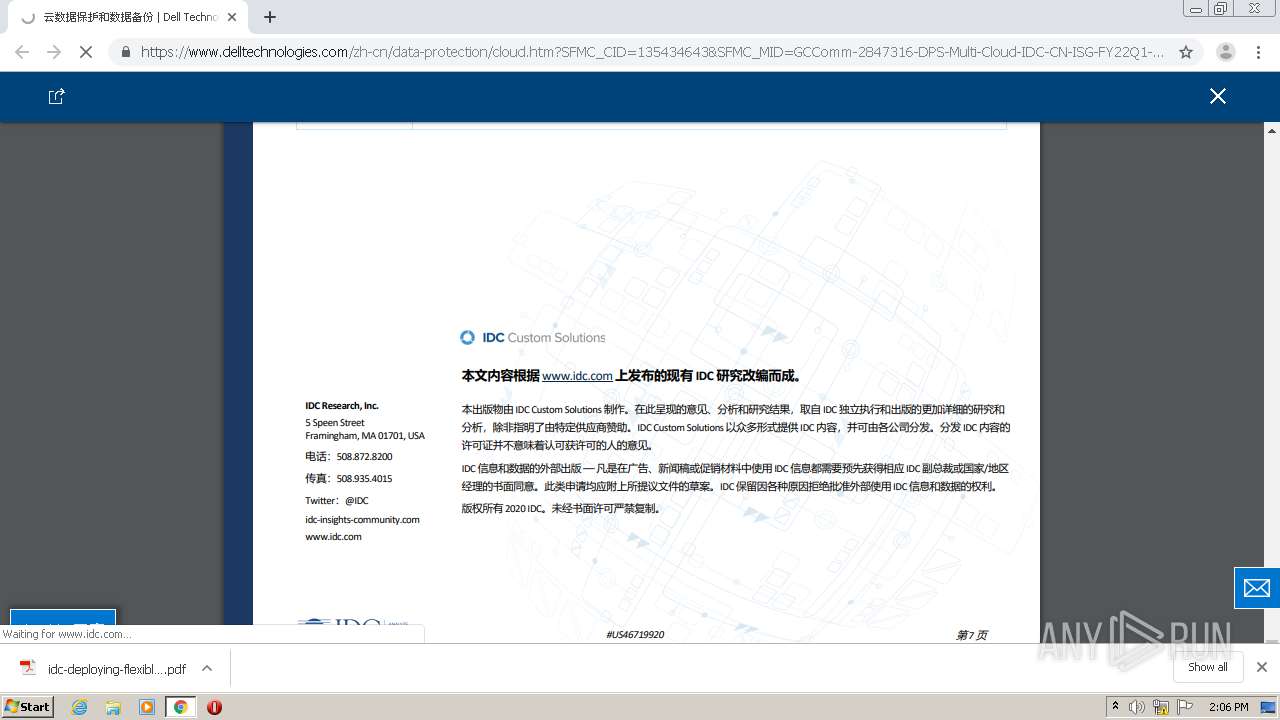View site info via the lock icon
The image size is (1280, 720).
pyautogui.click(x=125, y=52)
